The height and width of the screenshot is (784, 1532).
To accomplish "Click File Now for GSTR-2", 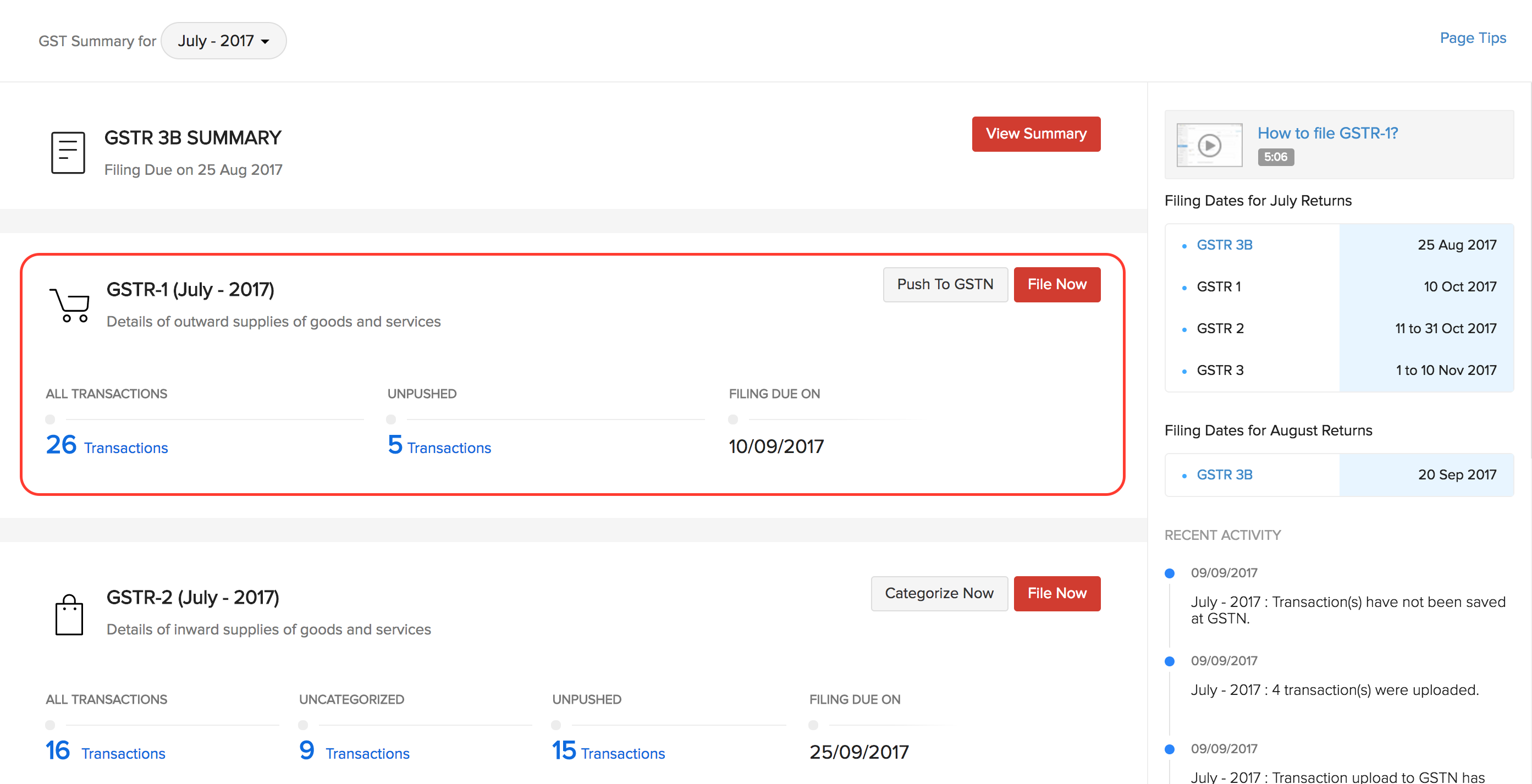I will [x=1056, y=593].
